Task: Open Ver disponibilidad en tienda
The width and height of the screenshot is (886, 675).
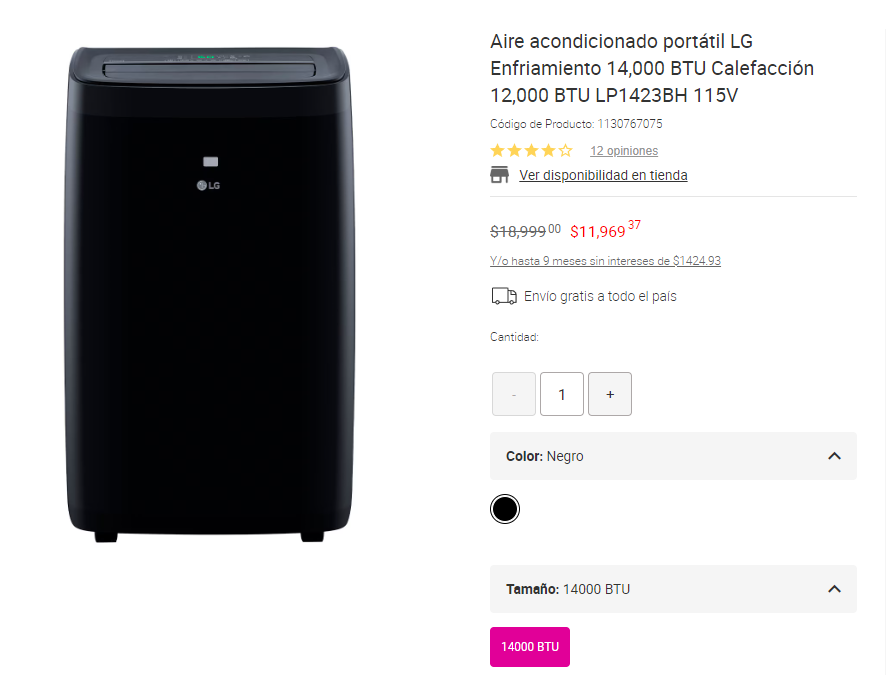Action: pos(604,174)
